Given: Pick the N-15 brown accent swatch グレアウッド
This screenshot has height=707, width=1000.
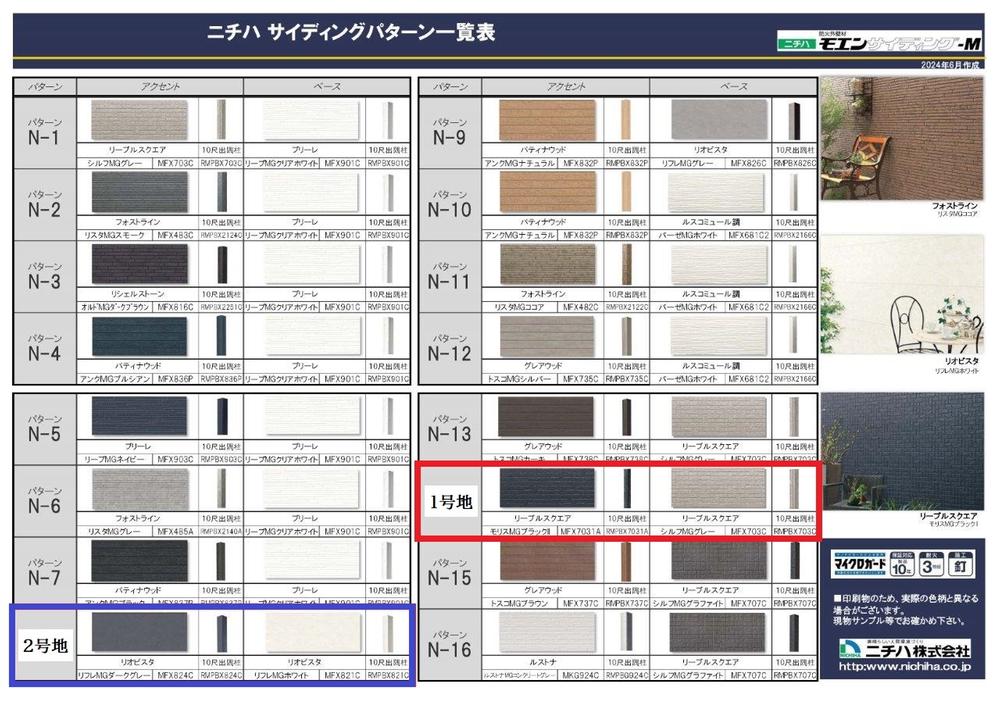Looking at the screenshot, I should [x=547, y=561].
